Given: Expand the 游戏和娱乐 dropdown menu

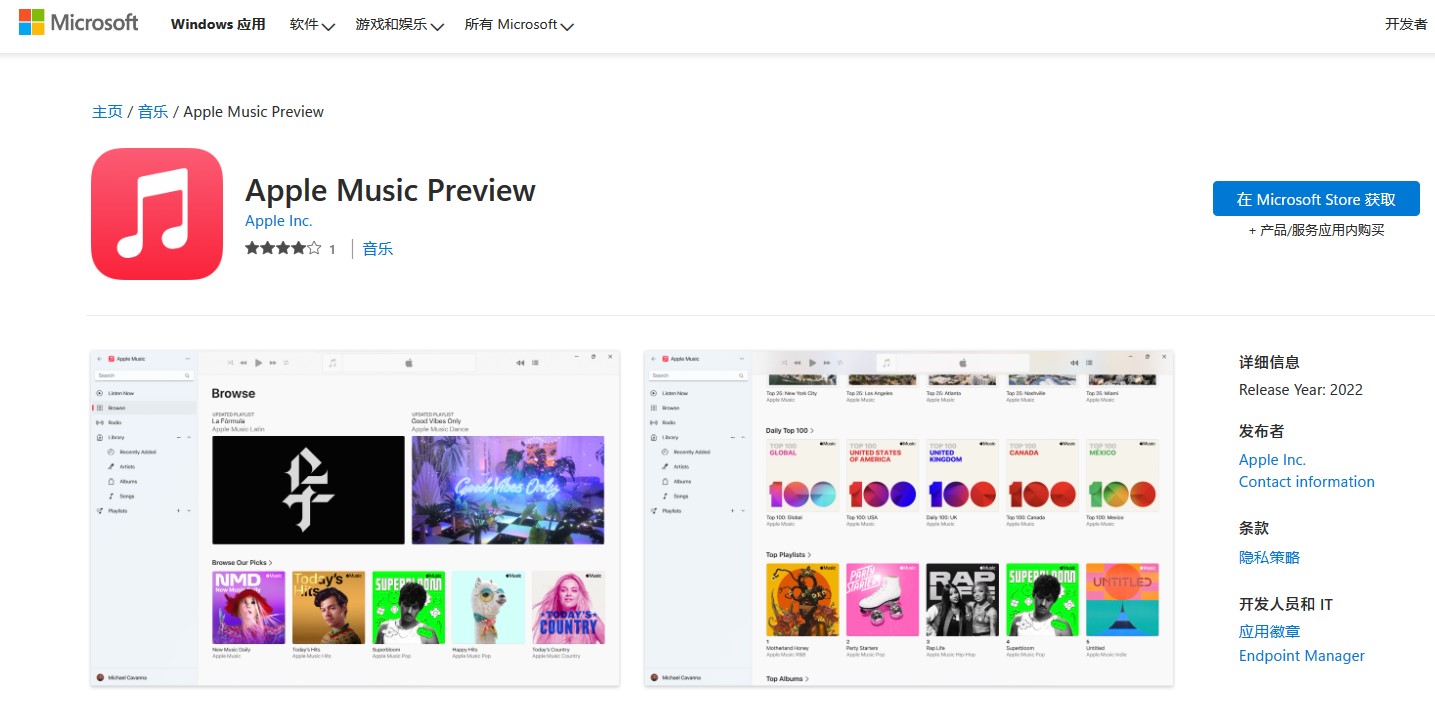Looking at the screenshot, I should click(x=398, y=24).
